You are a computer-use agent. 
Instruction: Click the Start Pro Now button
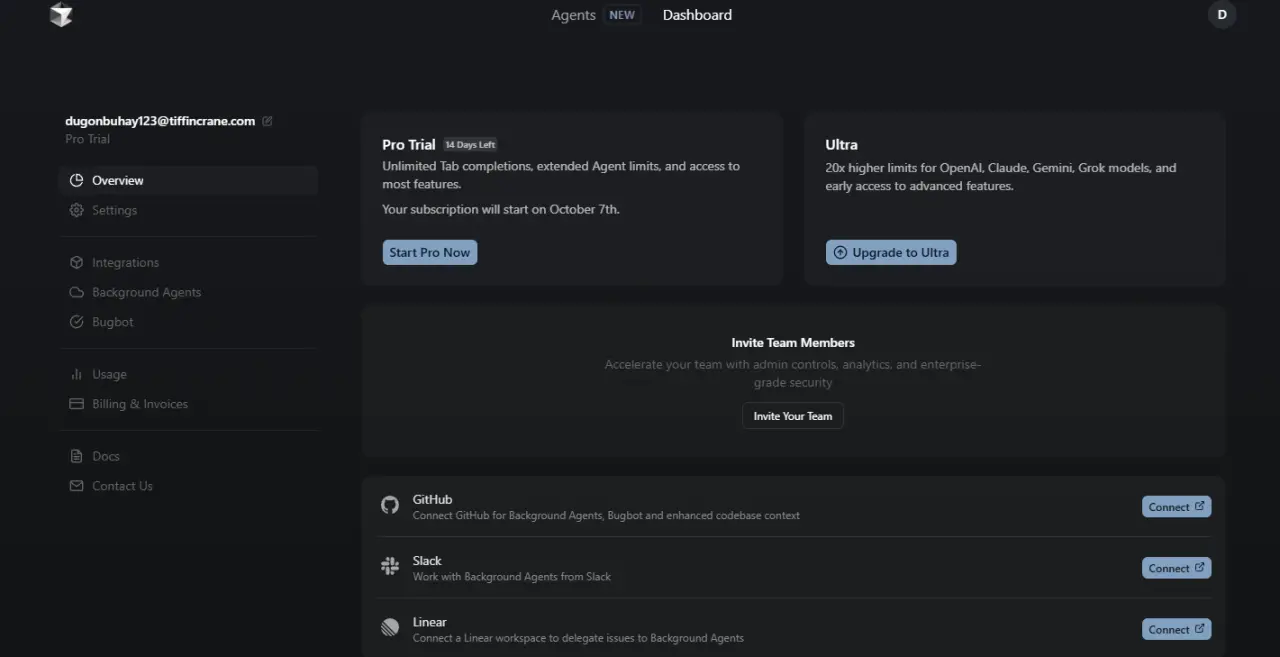430,252
